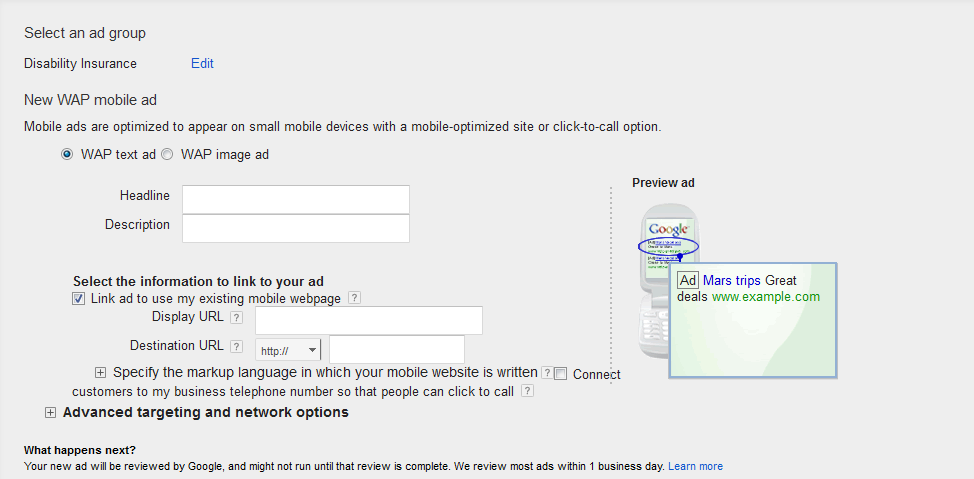This screenshot has height=479, width=974.
Task: Click Edit next to Disability Insurance
Action: tap(202, 64)
